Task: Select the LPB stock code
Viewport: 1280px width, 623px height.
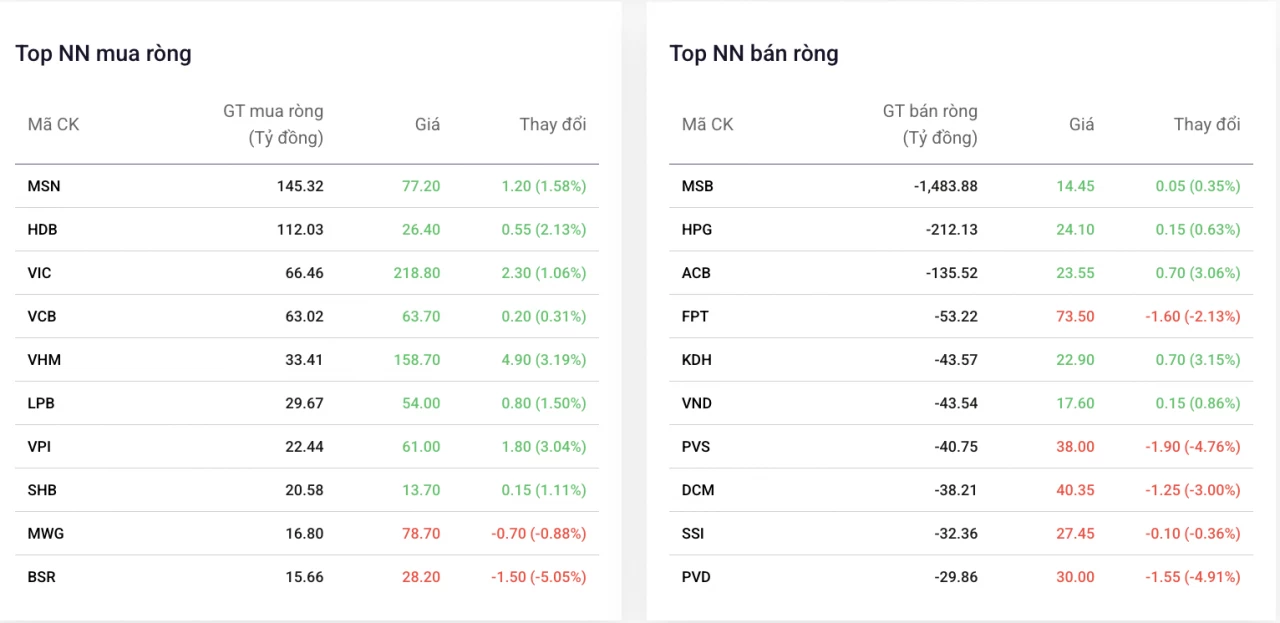Action: tap(41, 404)
